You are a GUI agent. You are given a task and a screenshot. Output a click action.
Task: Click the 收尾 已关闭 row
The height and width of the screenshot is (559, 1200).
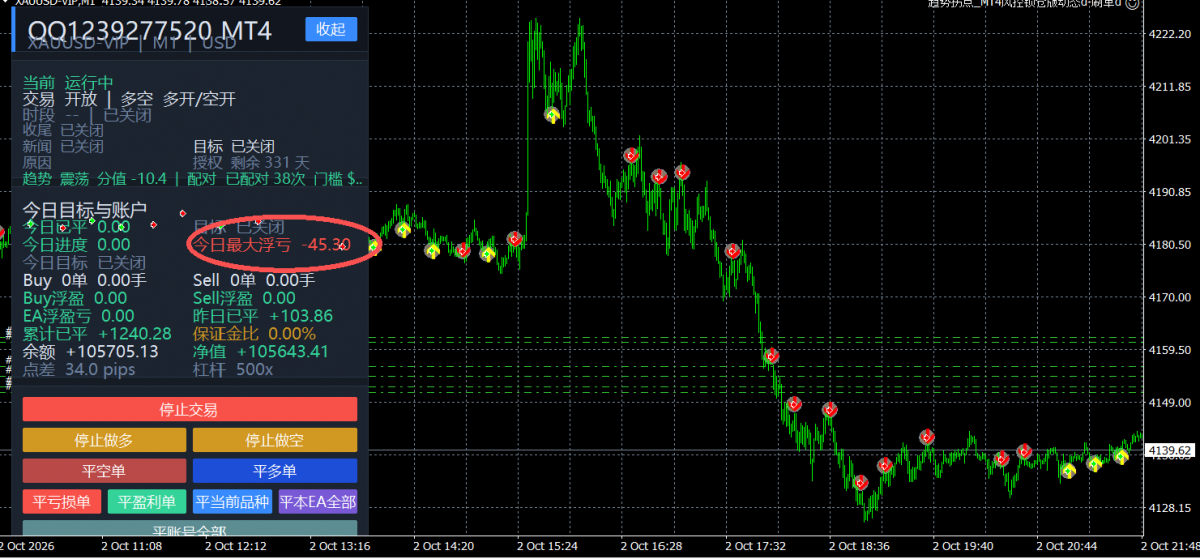(63, 130)
